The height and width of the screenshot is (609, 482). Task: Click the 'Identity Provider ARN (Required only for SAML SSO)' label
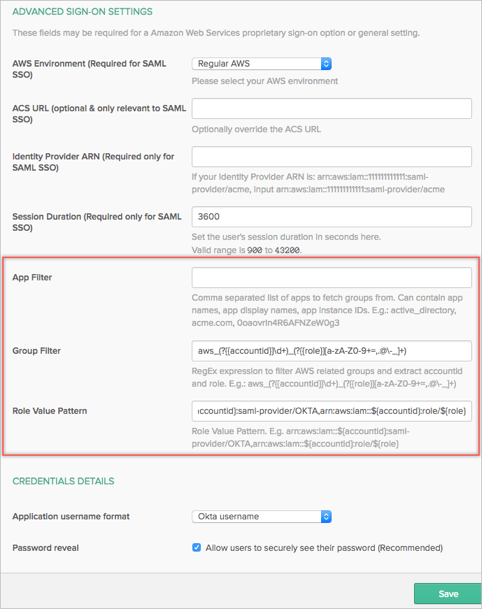93,162
